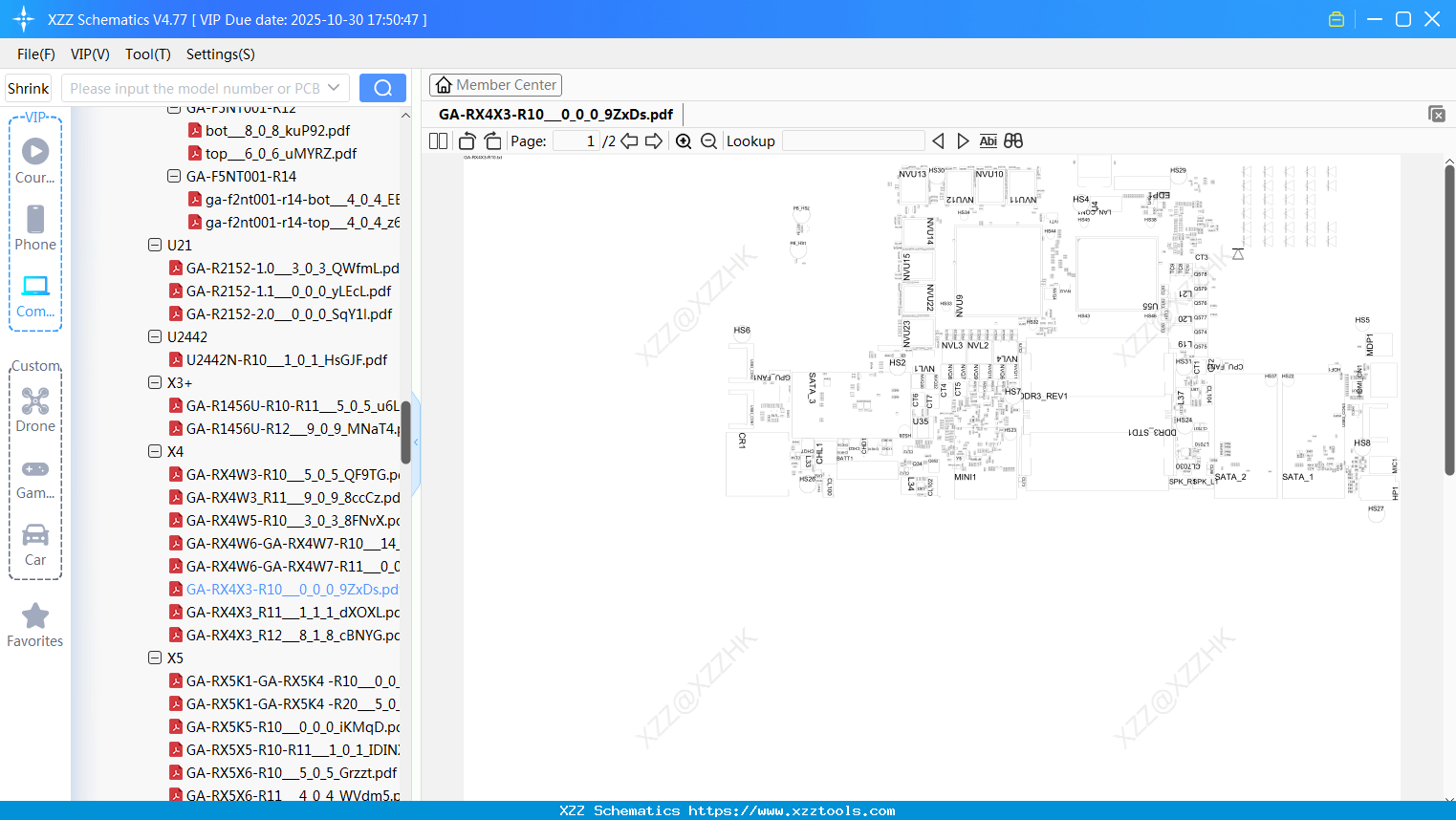This screenshot has height=820, width=1456.
Task: Click the schematic viewer vertical scrollbar
Action: (1449, 320)
